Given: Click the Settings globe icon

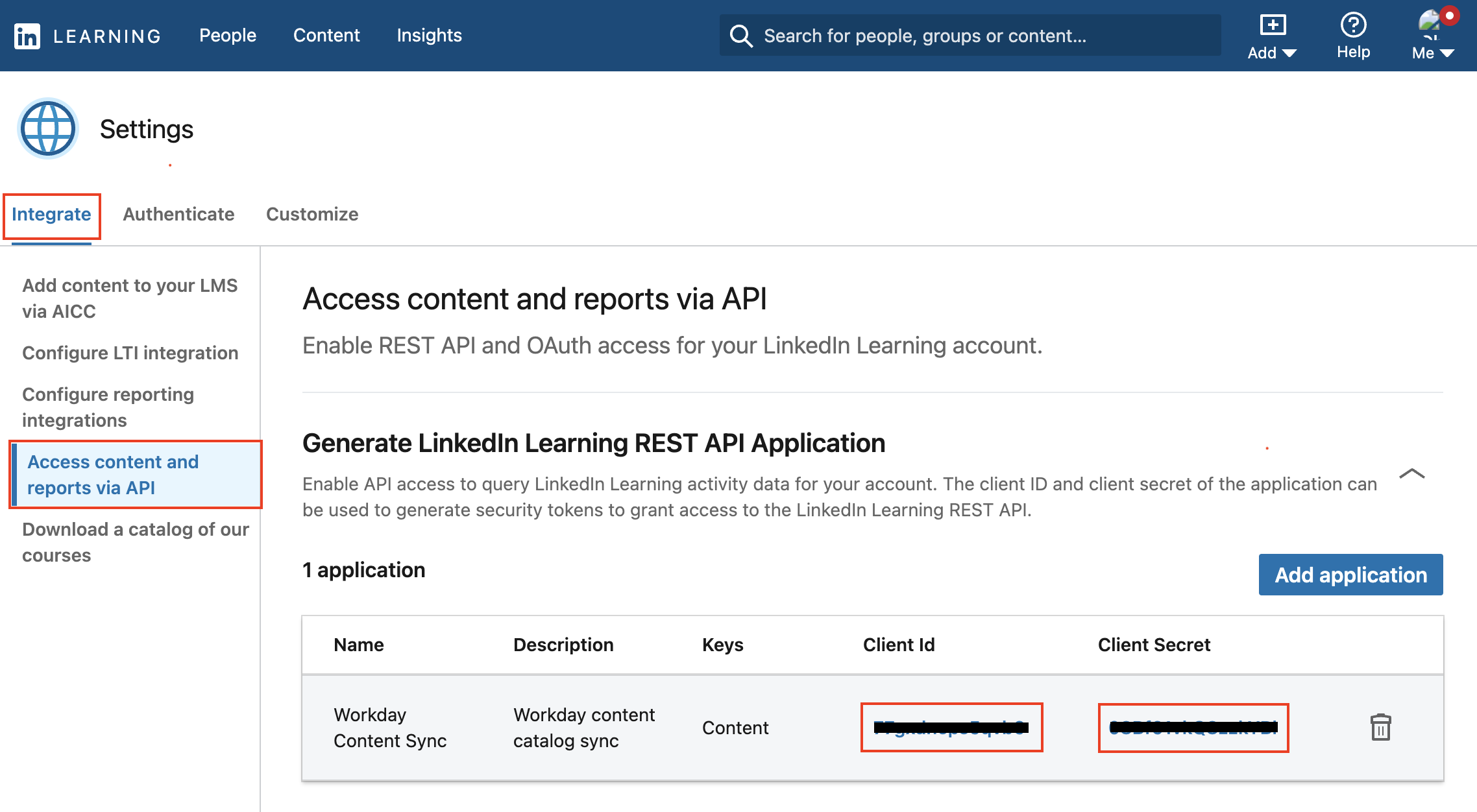Looking at the screenshot, I should point(47,128).
